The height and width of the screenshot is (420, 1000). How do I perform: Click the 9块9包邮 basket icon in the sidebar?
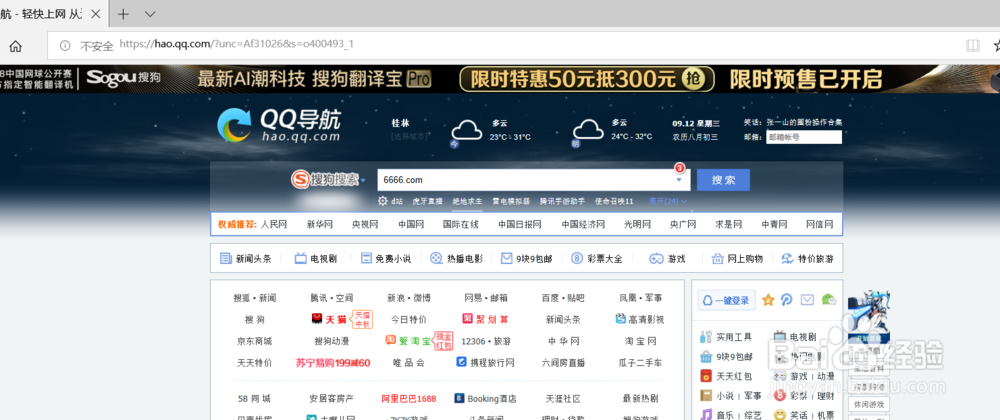tap(706, 356)
